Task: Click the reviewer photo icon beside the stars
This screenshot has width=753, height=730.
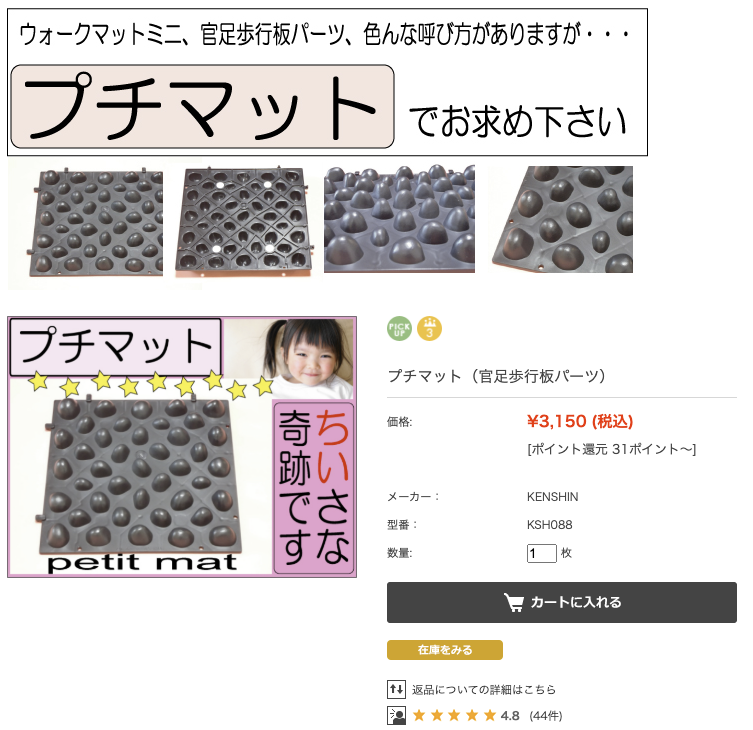Action: pyautogui.click(x=396, y=716)
